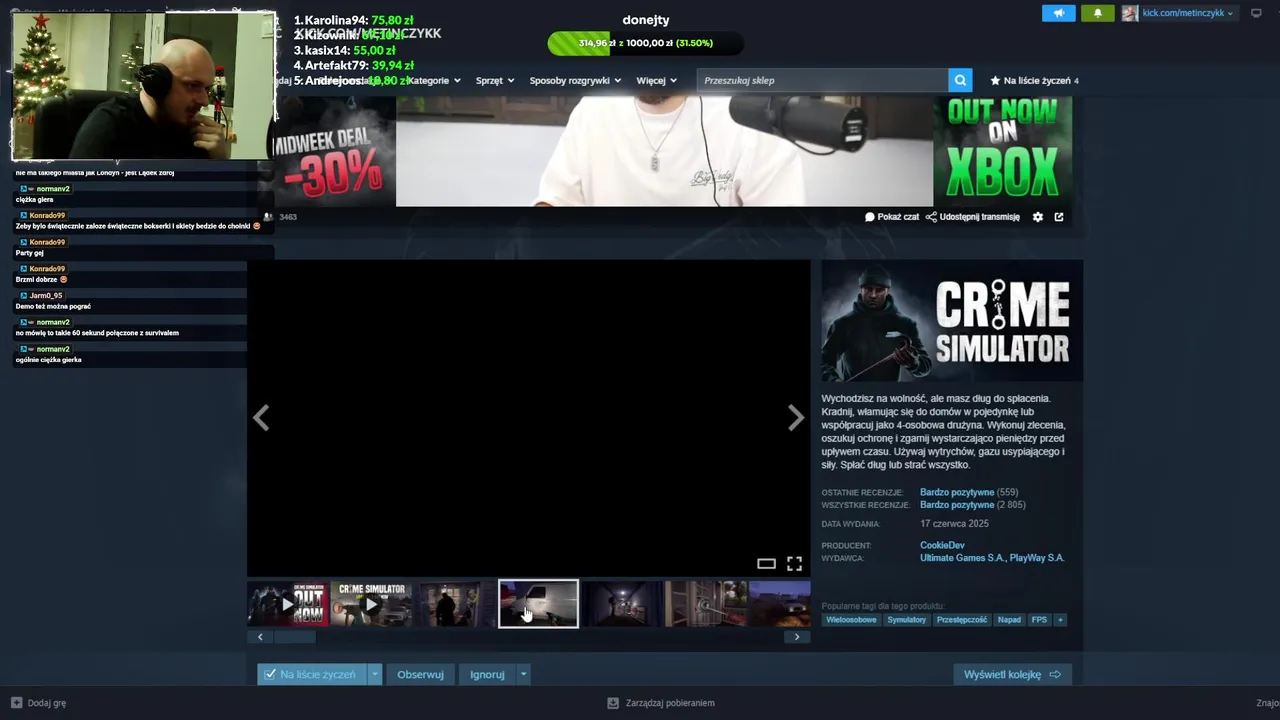Open the Symulatory tag

(906, 620)
